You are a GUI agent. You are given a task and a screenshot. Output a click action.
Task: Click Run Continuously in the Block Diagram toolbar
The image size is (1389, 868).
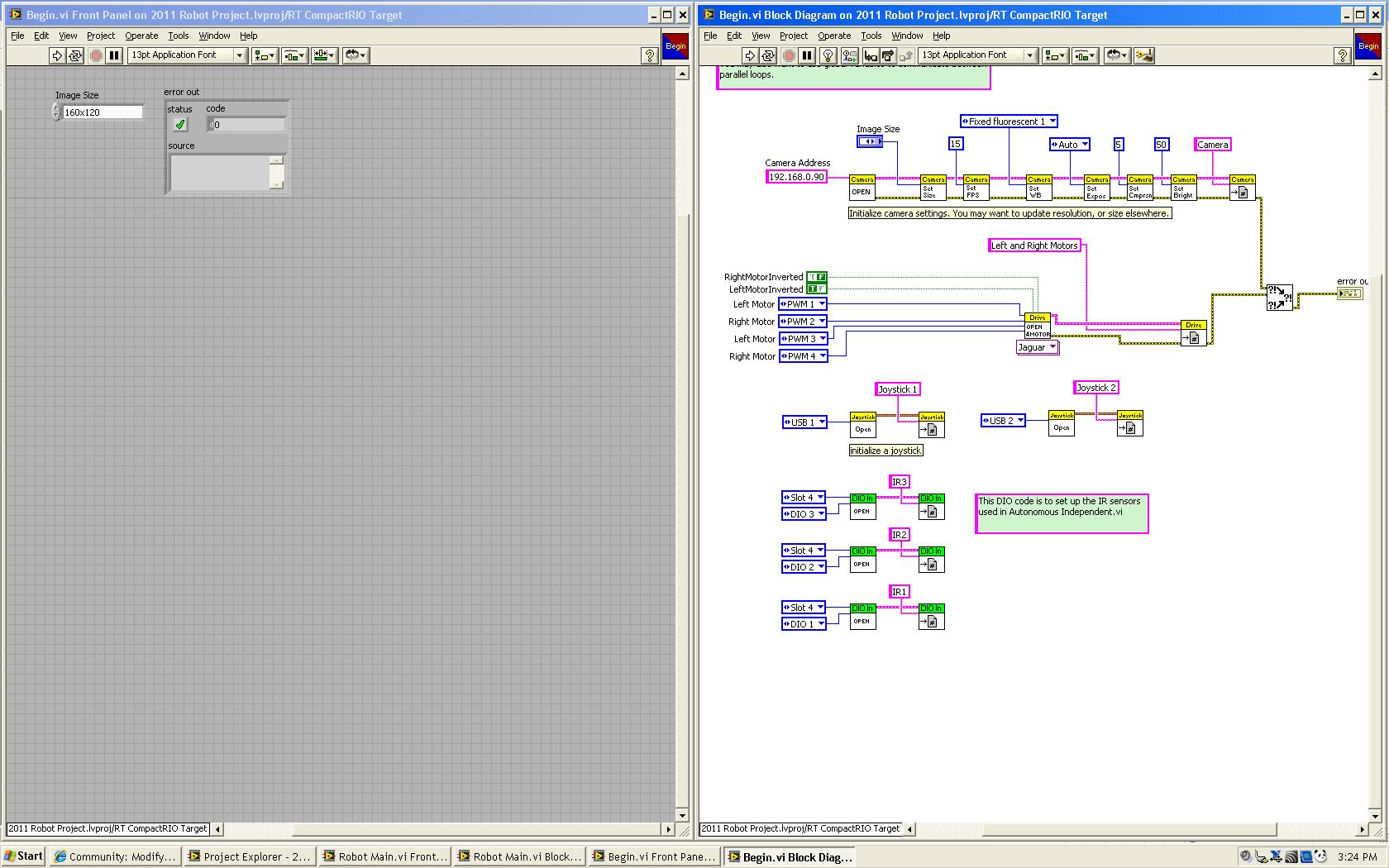tap(768, 55)
